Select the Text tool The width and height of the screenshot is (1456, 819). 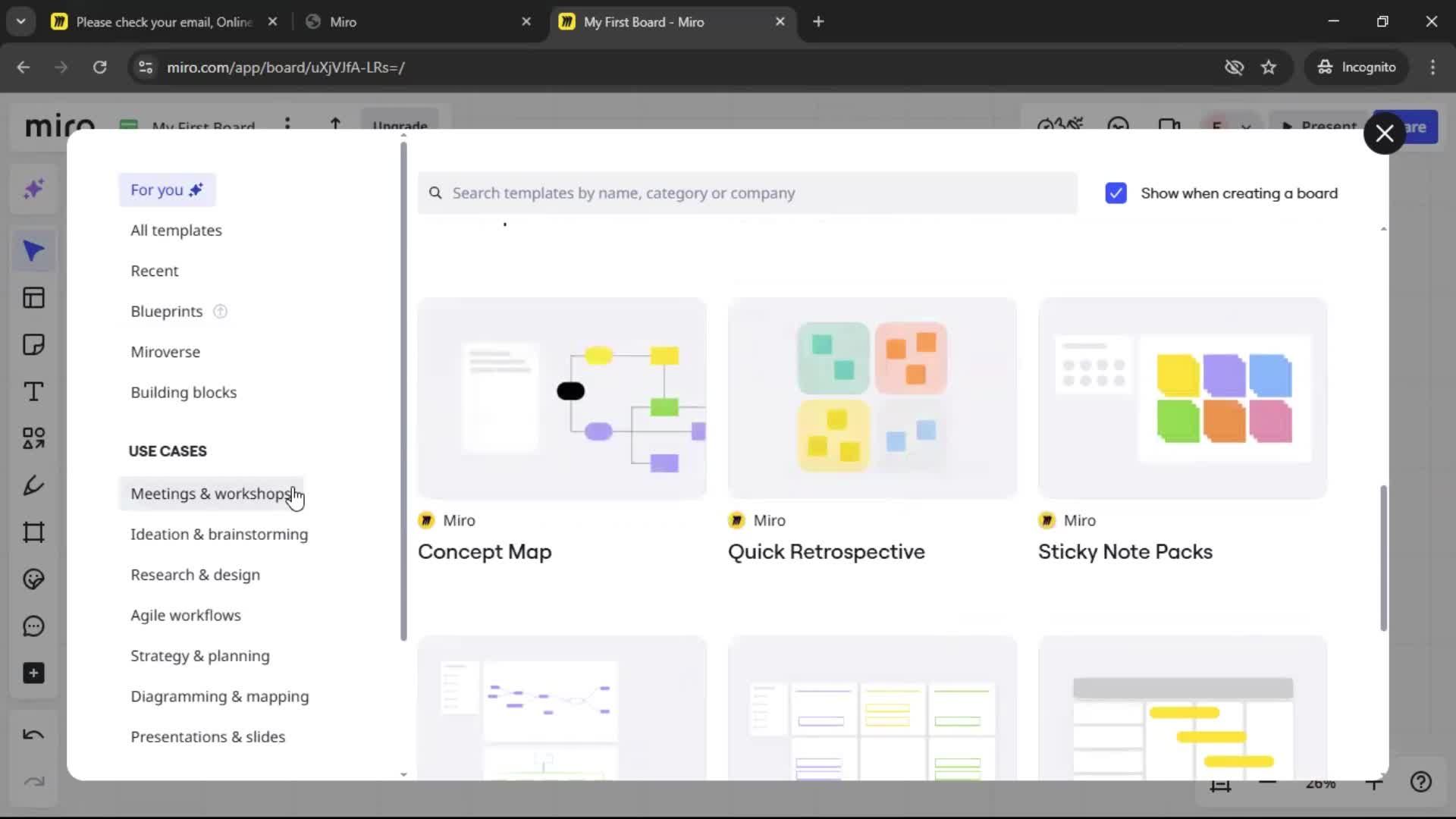click(33, 392)
